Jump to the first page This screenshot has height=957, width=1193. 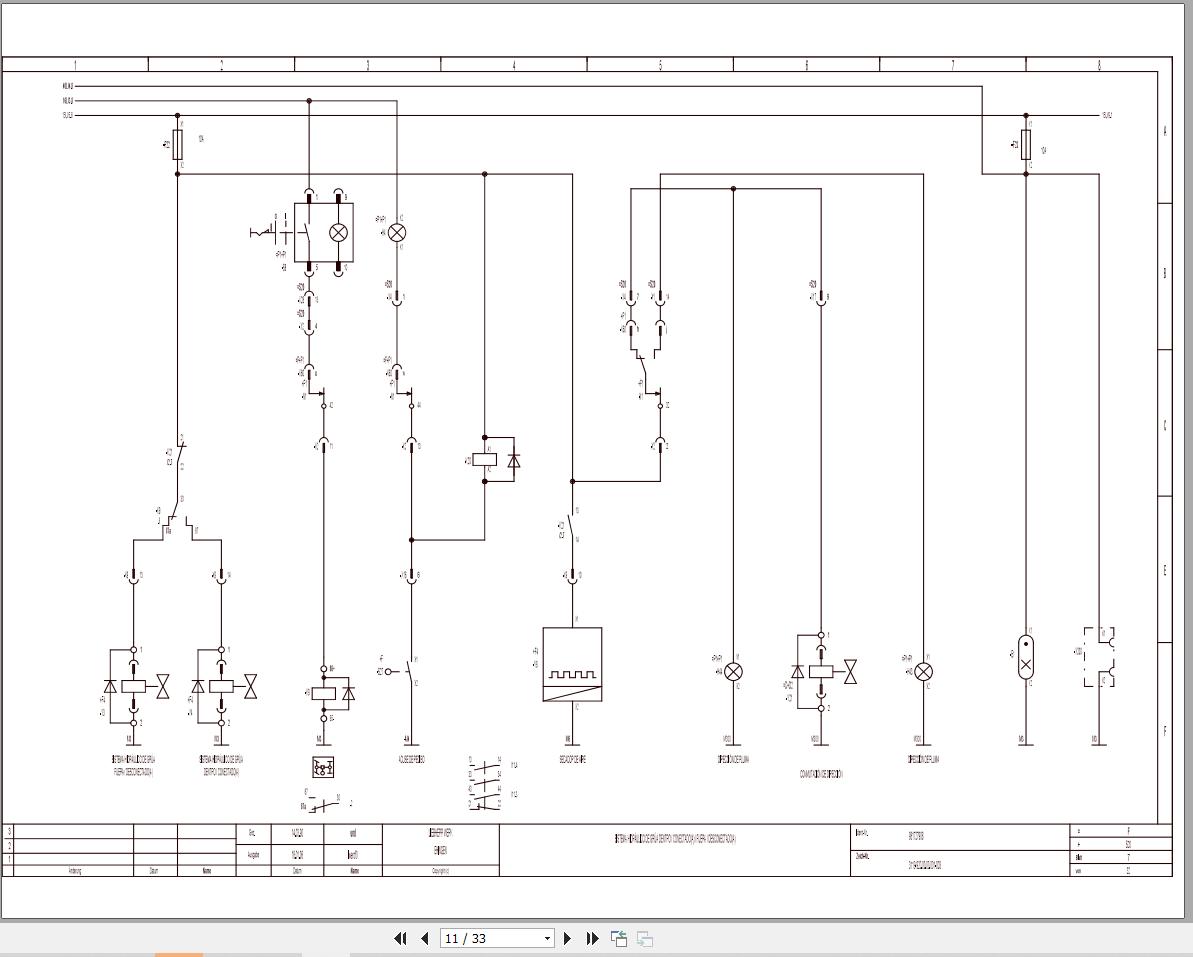click(400, 939)
